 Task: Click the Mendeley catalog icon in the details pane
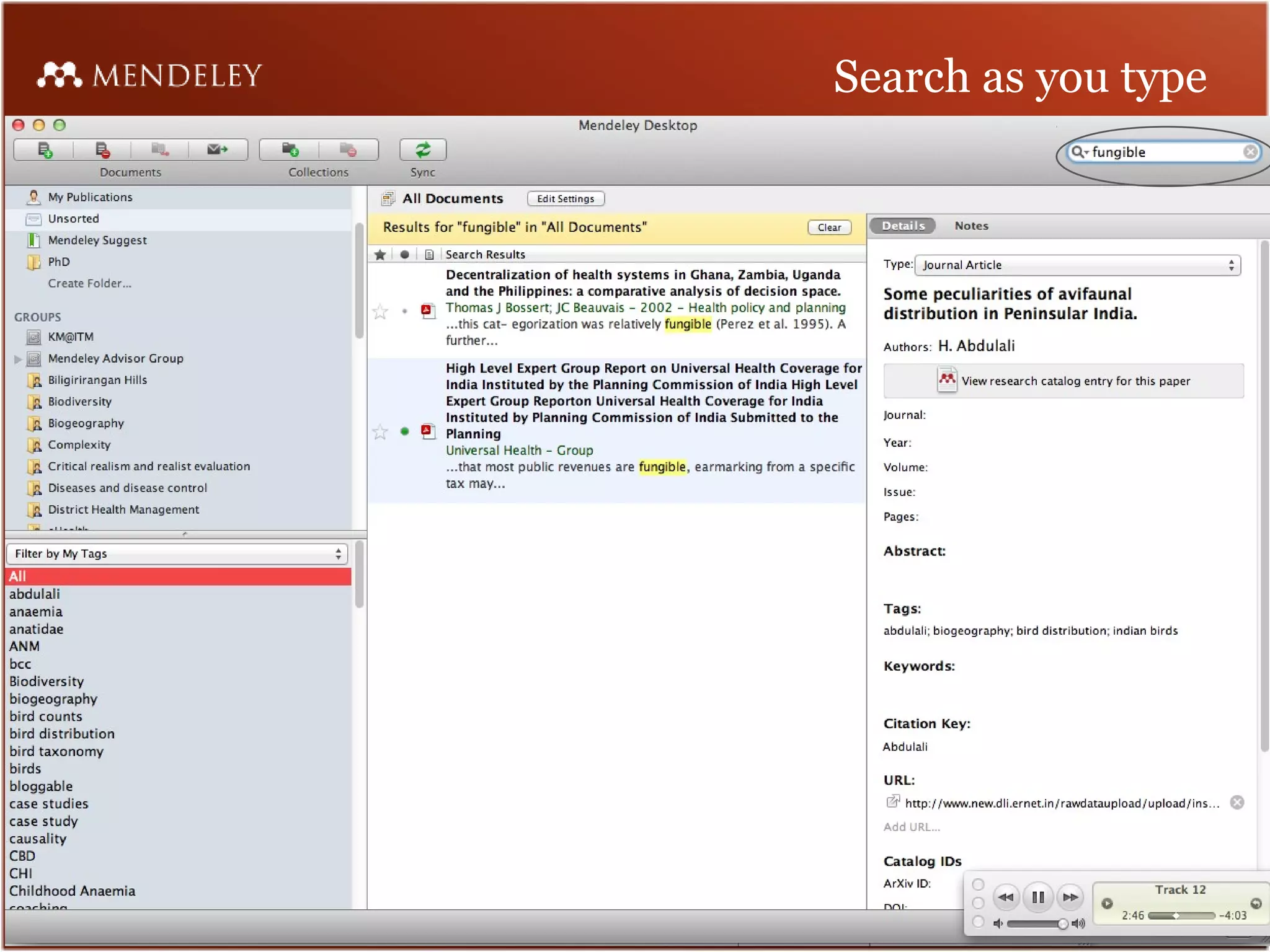(x=946, y=379)
